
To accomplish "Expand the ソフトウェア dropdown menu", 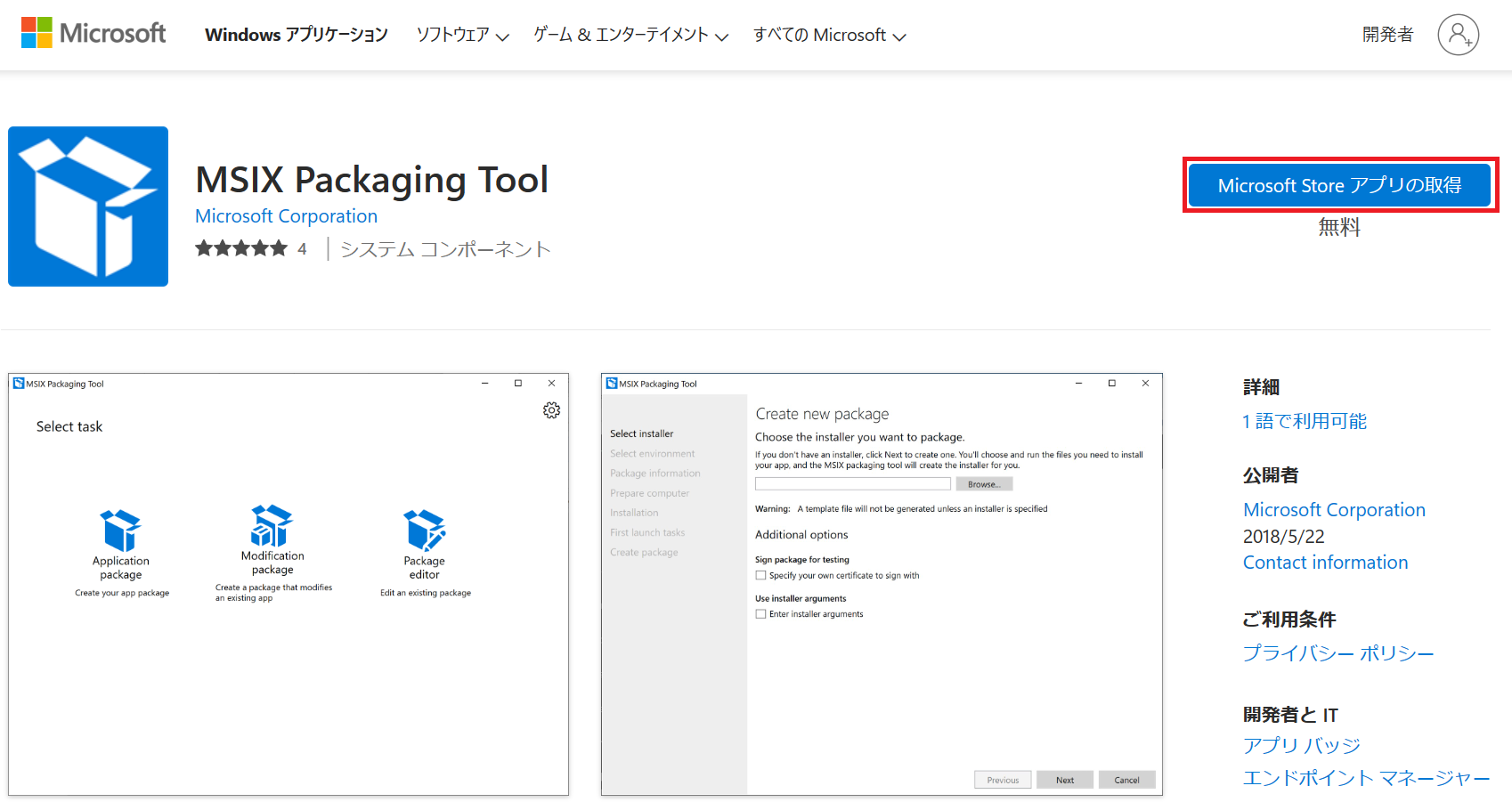I will tap(462, 35).
